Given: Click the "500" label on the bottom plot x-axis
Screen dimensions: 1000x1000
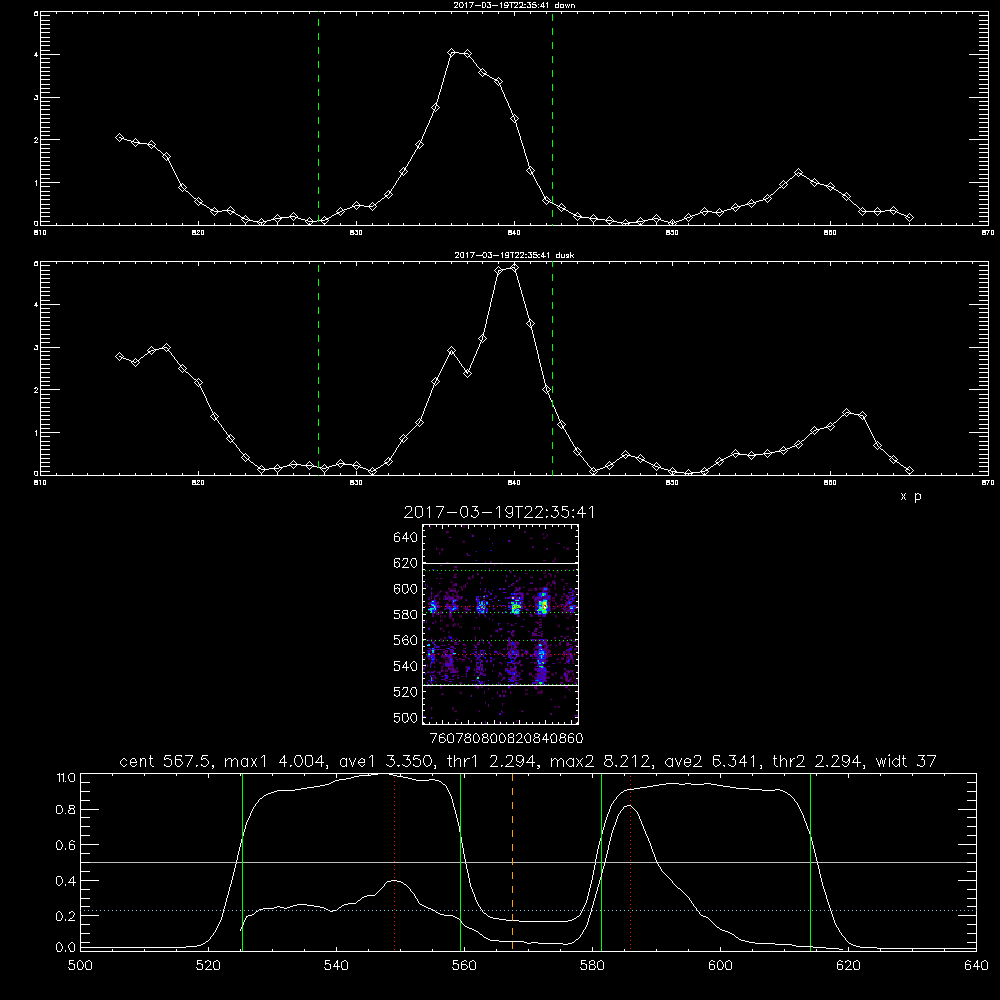Looking at the screenshot, I should pos(80,966).
